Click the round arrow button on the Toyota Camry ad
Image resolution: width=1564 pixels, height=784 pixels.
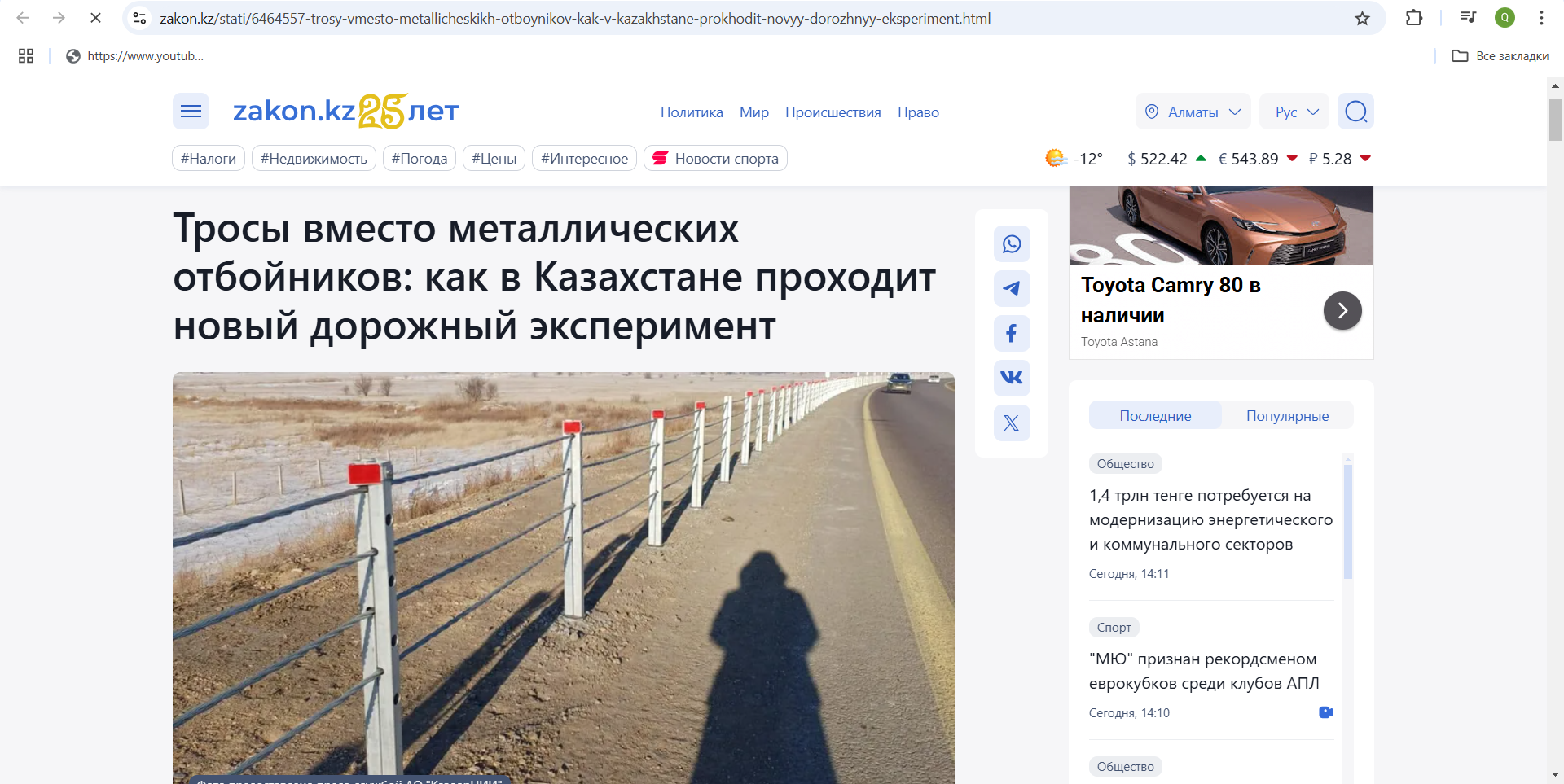tap(1342, 310)
